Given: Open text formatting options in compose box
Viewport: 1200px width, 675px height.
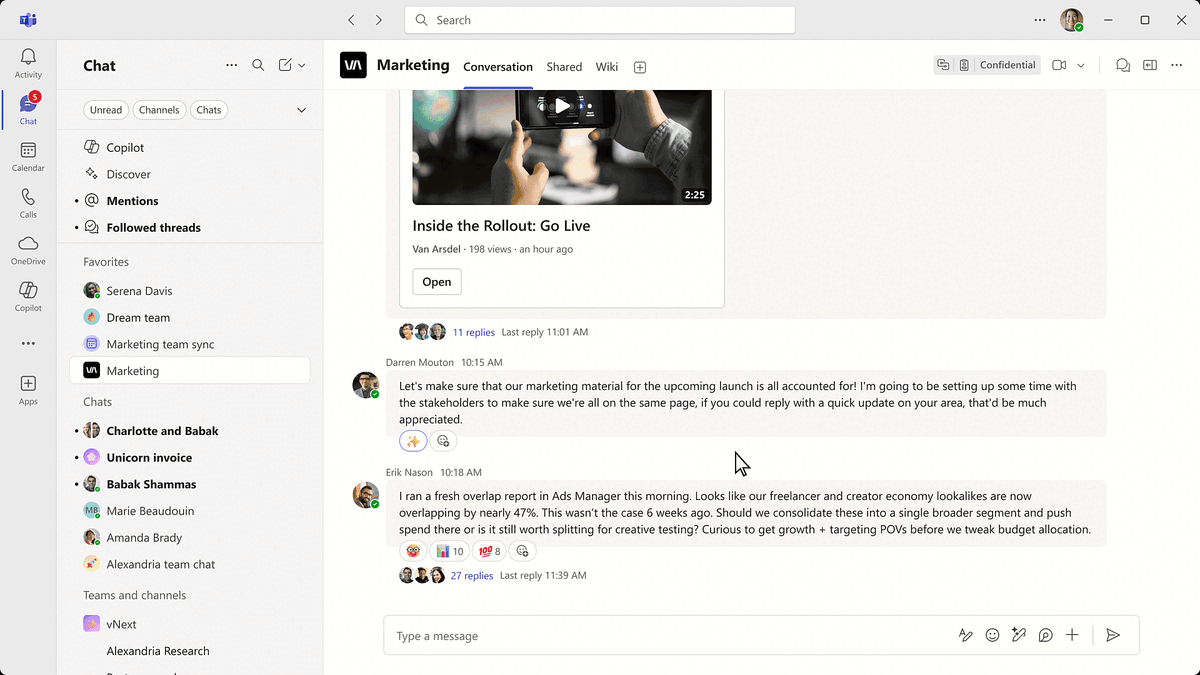Looking at the screenshot, I should [x=964, y=635].
